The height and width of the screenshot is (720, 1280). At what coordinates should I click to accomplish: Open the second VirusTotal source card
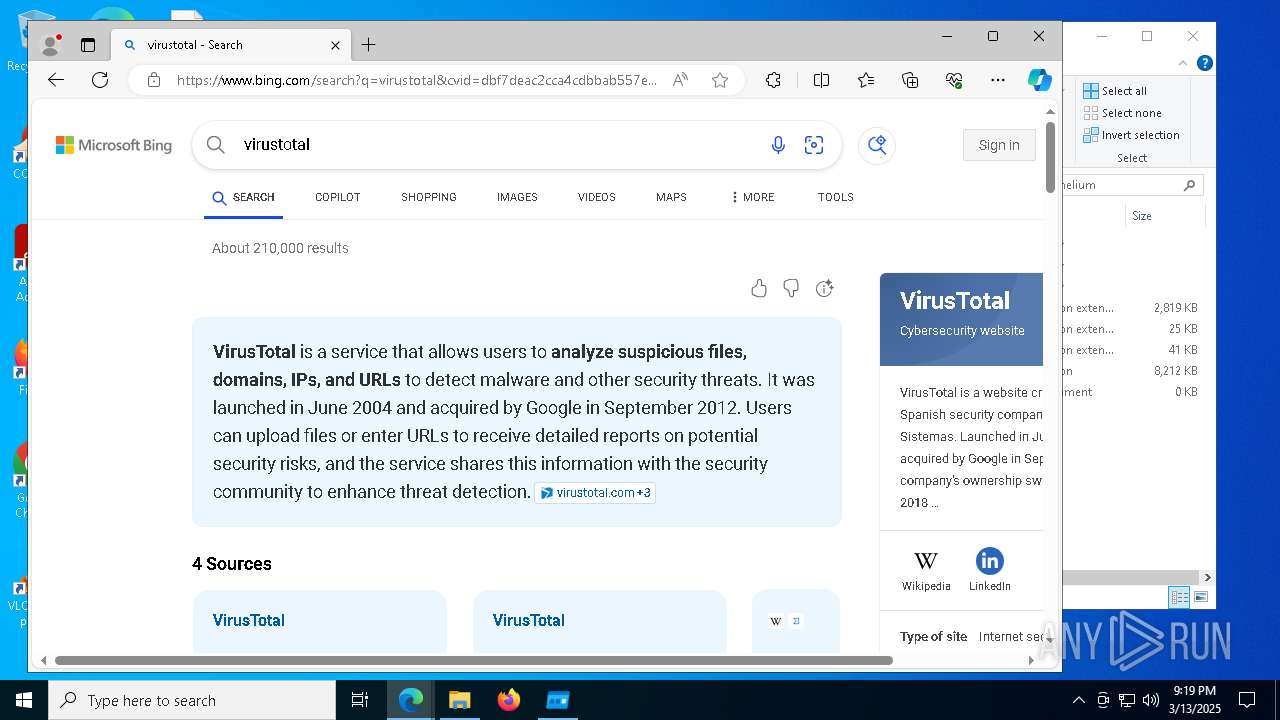coord(600,621)
